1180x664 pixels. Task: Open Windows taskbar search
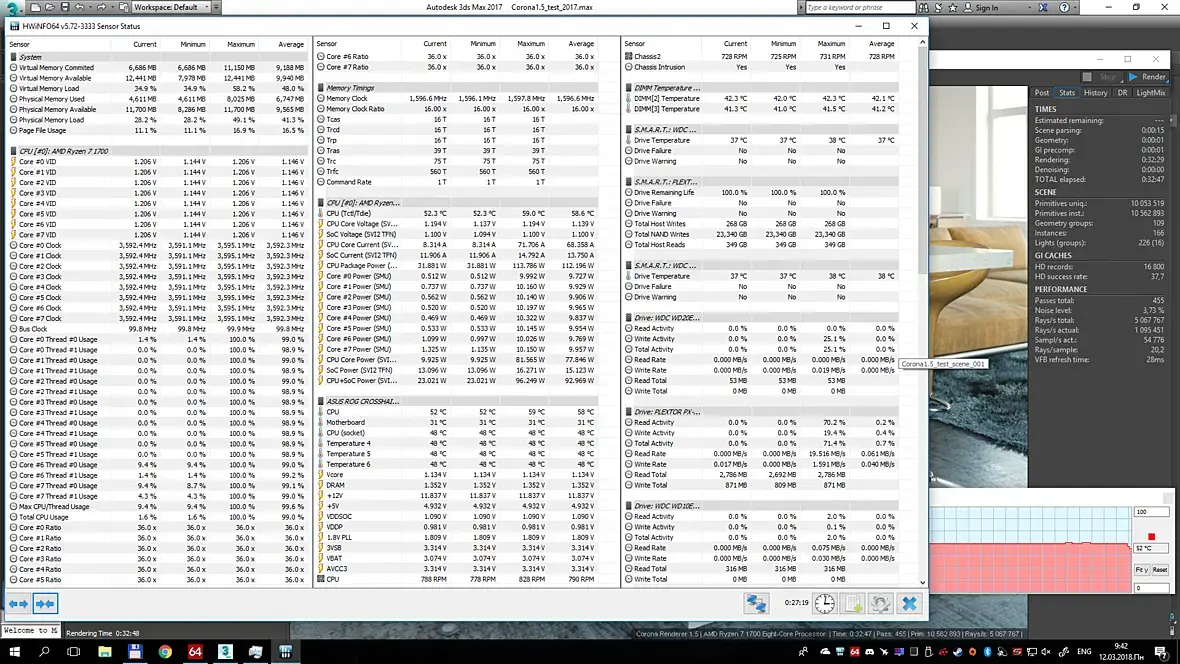44,651
